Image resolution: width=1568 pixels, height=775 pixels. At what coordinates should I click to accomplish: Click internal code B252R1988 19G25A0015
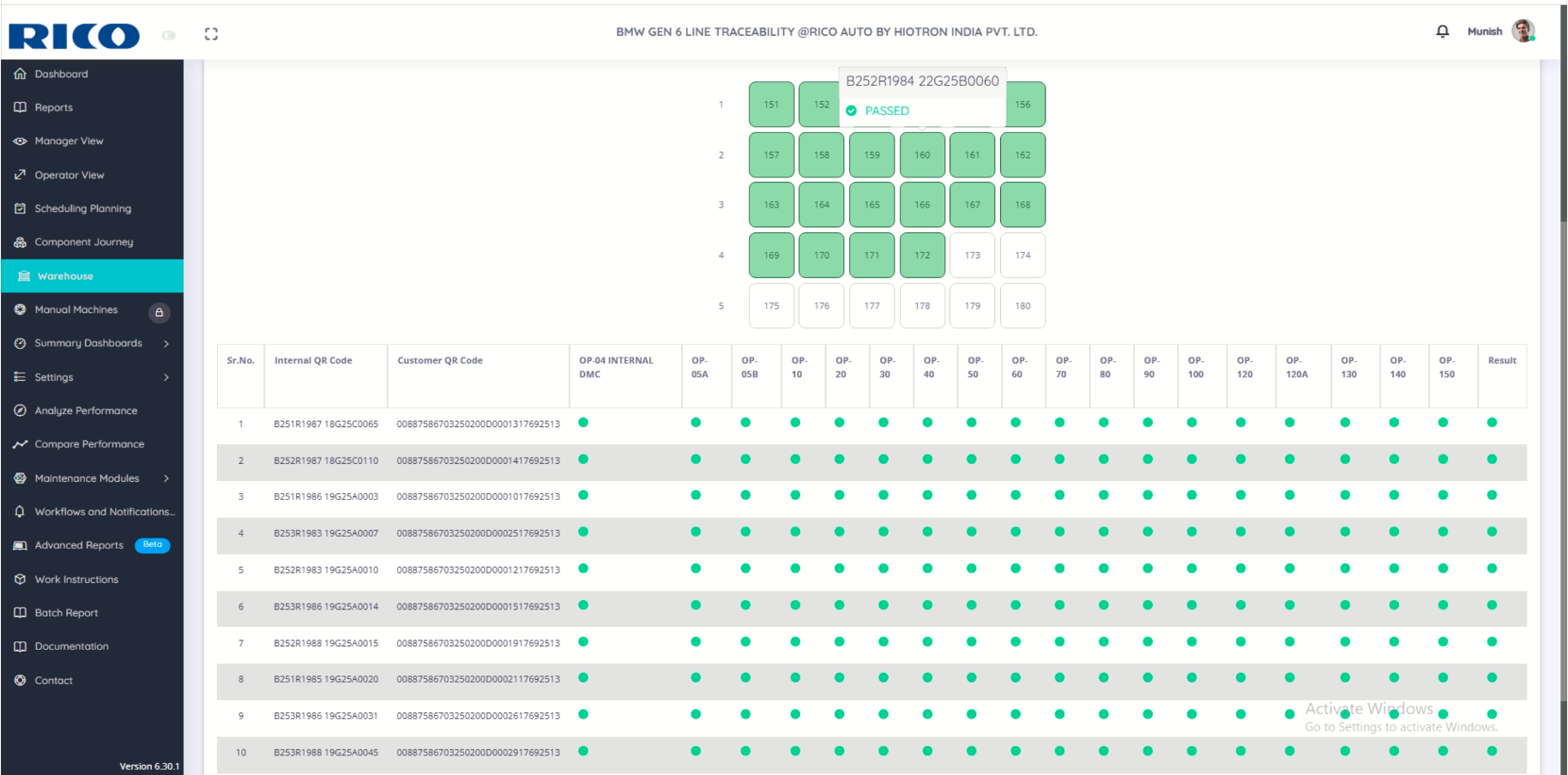(326, 644)
